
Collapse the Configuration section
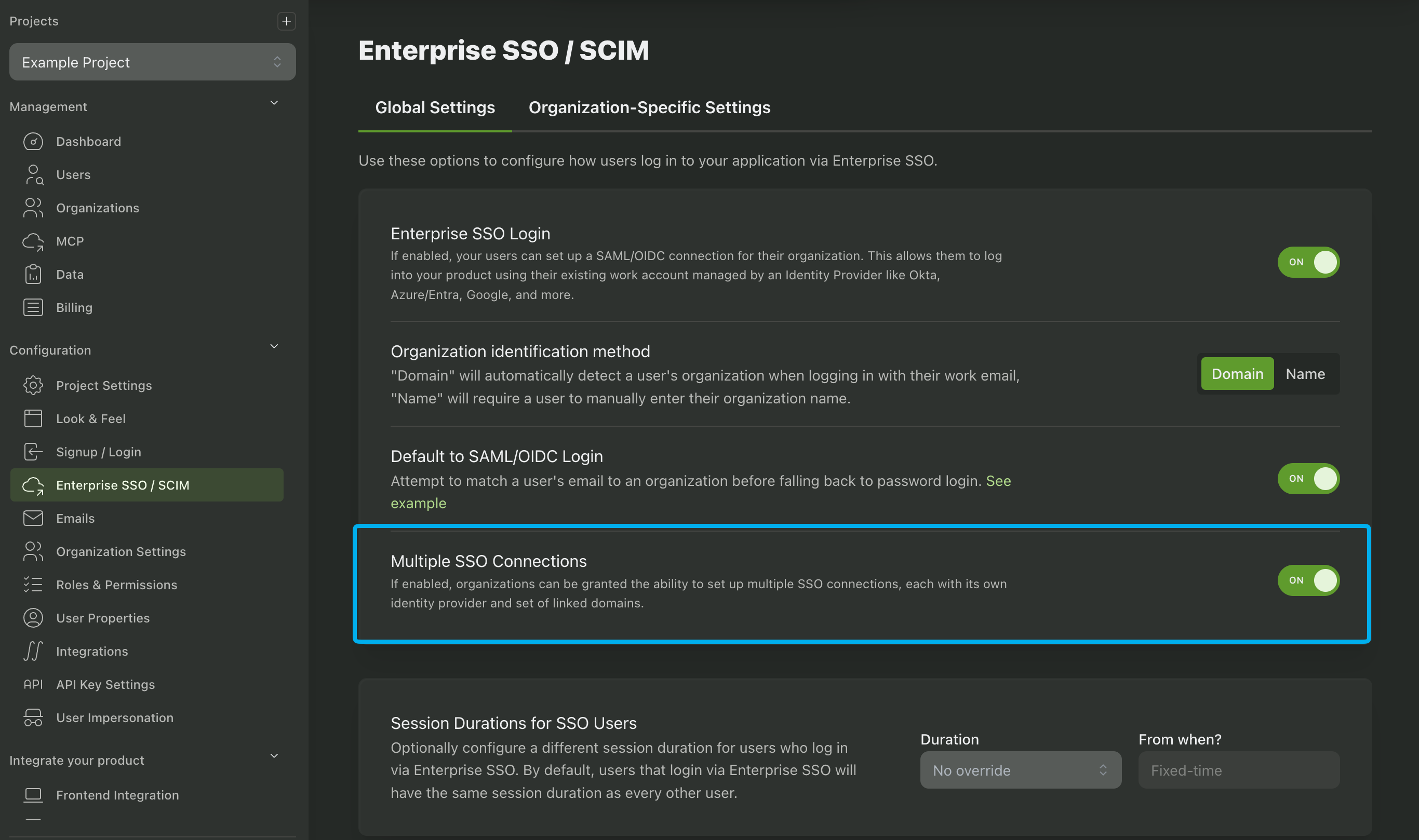[274, 346]
